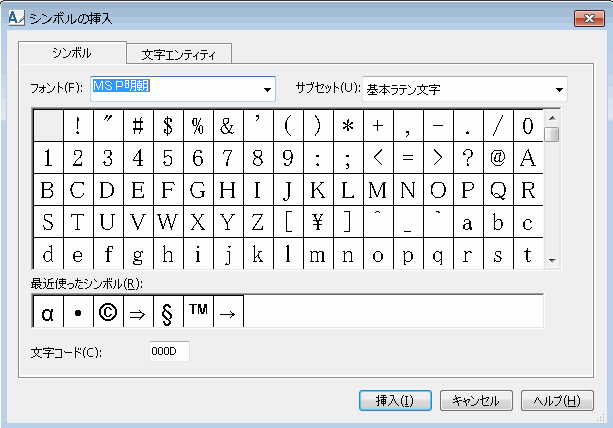Select the digit 9 cell
This screenshot has height=428, width=613.
[289, 158]
